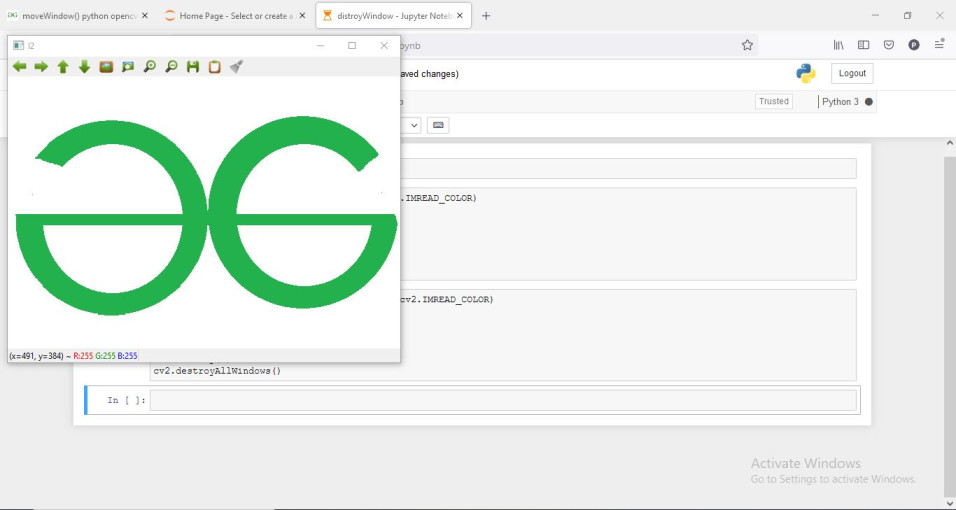Click Python 3 kernel name
This screenshot has height=510, width=956.
coord(840,102)
